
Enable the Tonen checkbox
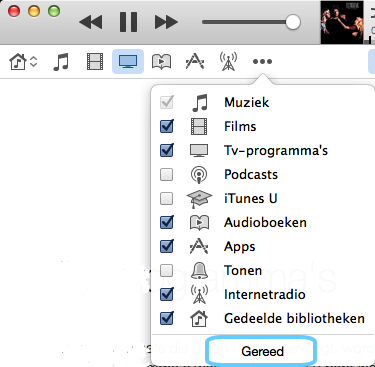(x=166, y=270)
